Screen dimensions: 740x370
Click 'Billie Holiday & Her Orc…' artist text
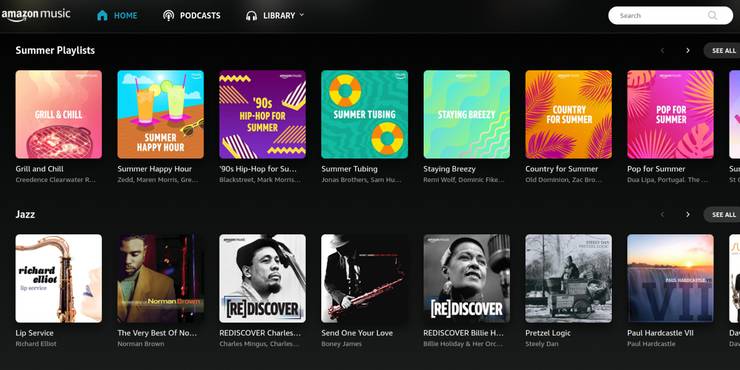[462, 344]
